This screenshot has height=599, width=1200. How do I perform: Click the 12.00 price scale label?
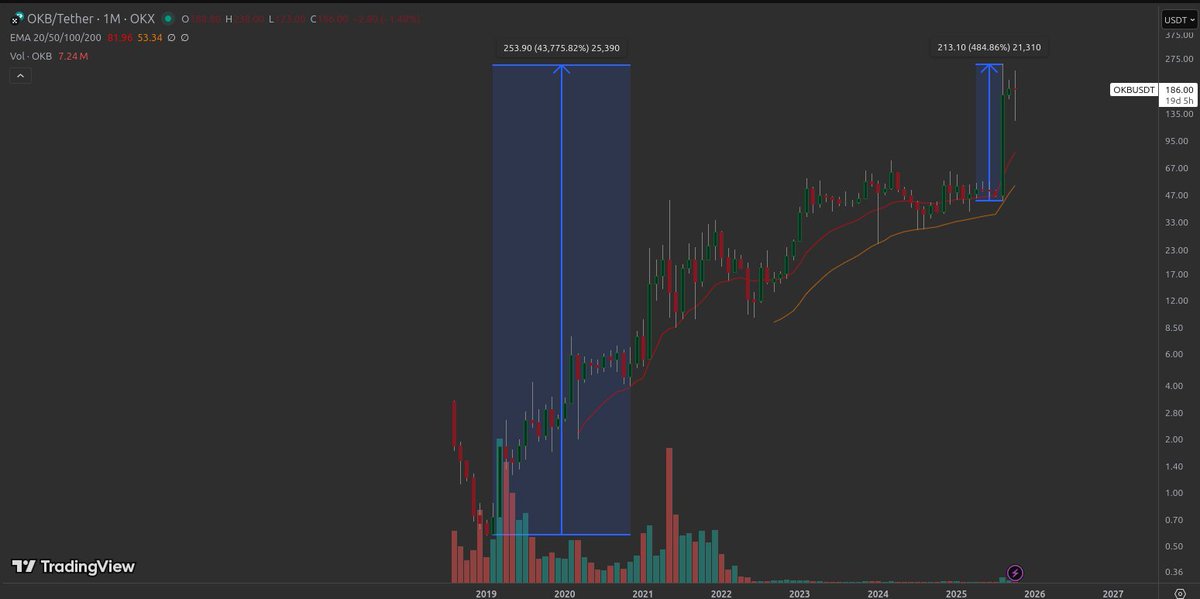1177,300
